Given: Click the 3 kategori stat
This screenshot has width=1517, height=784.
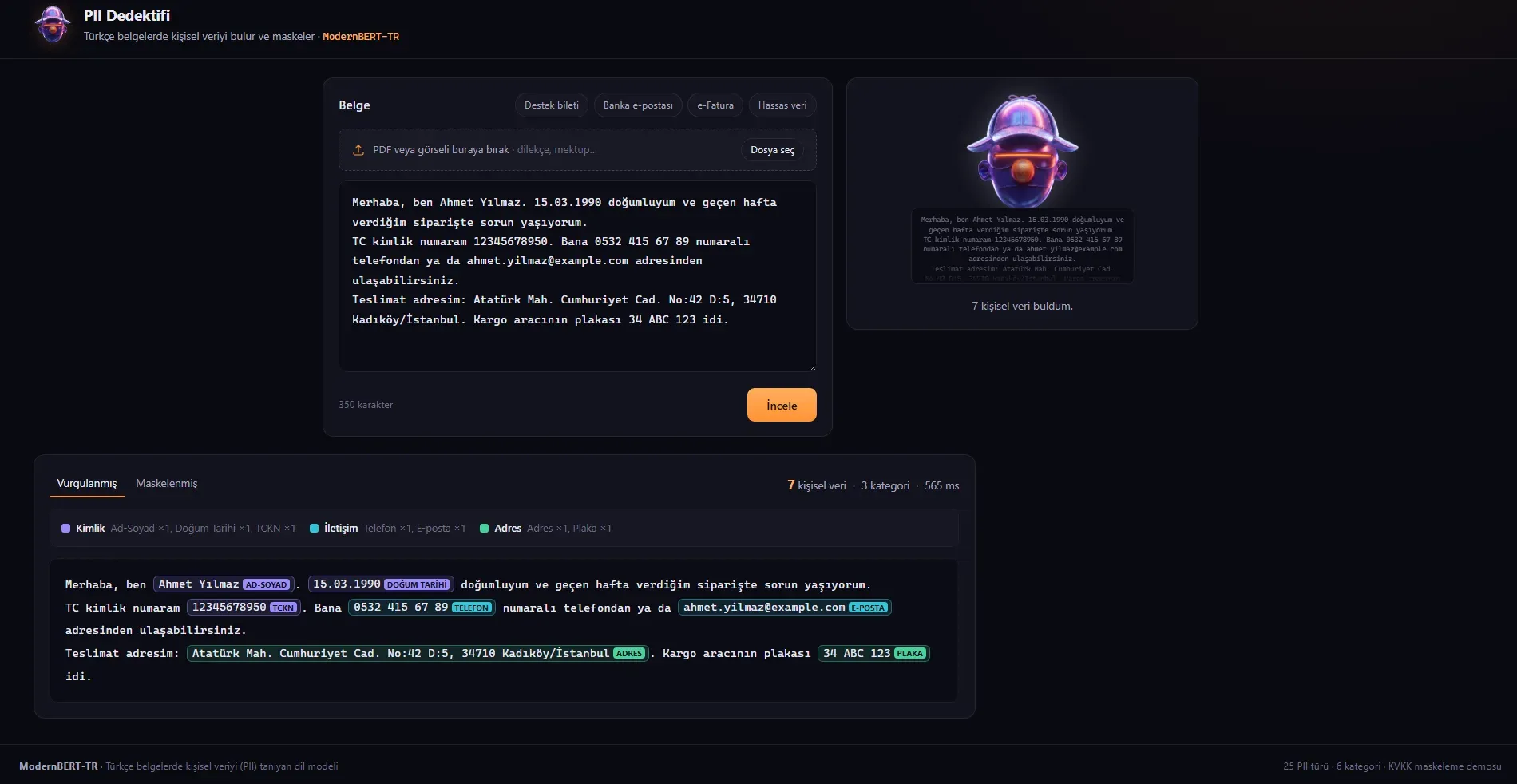Looking at the screenshot, I should point(885,485).
